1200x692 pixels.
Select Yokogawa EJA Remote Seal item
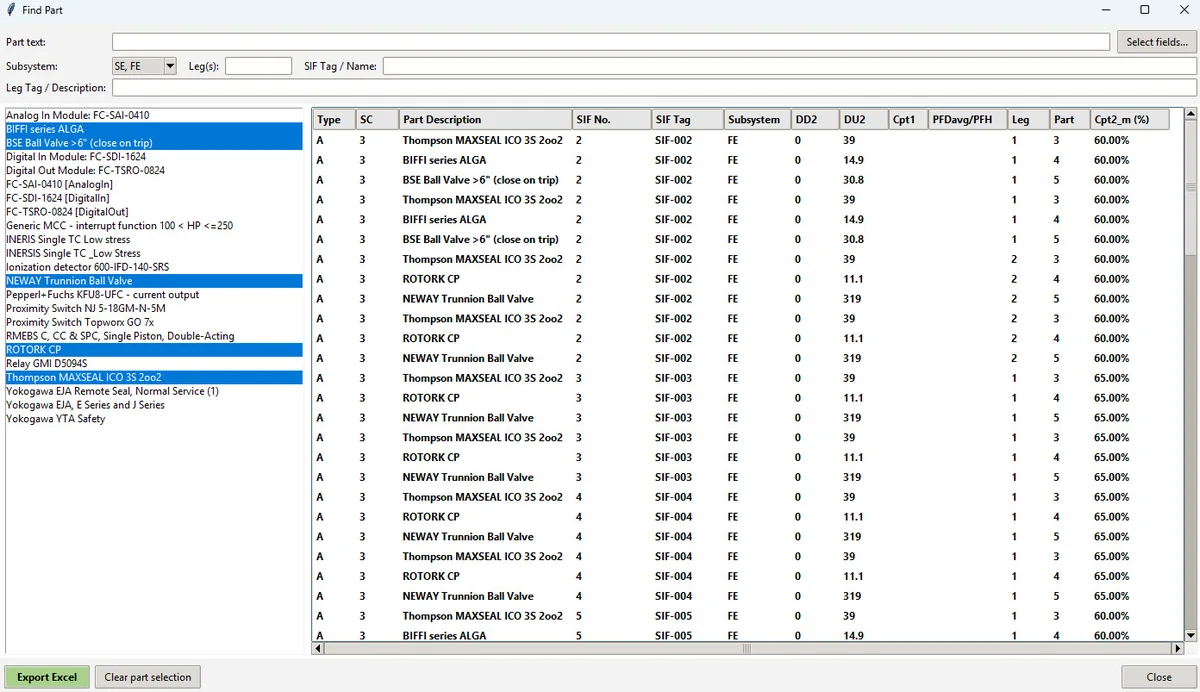153,391
